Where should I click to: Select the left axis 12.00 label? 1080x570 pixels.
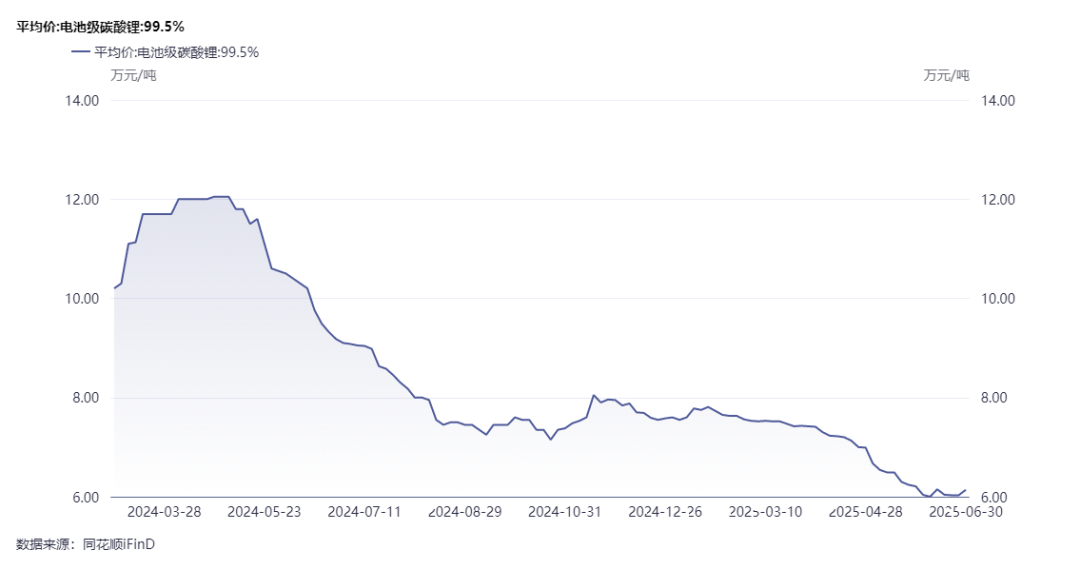pos(82,200)
